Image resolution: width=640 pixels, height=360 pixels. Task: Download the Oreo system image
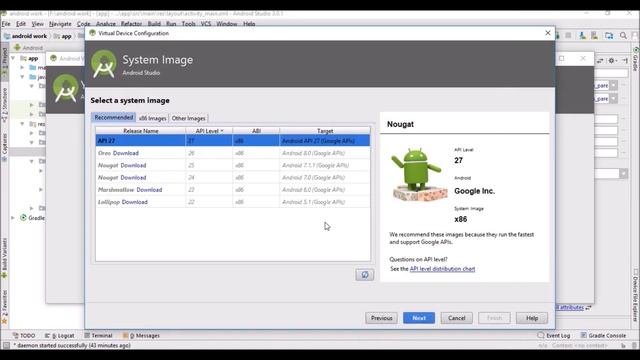(126, 153)
